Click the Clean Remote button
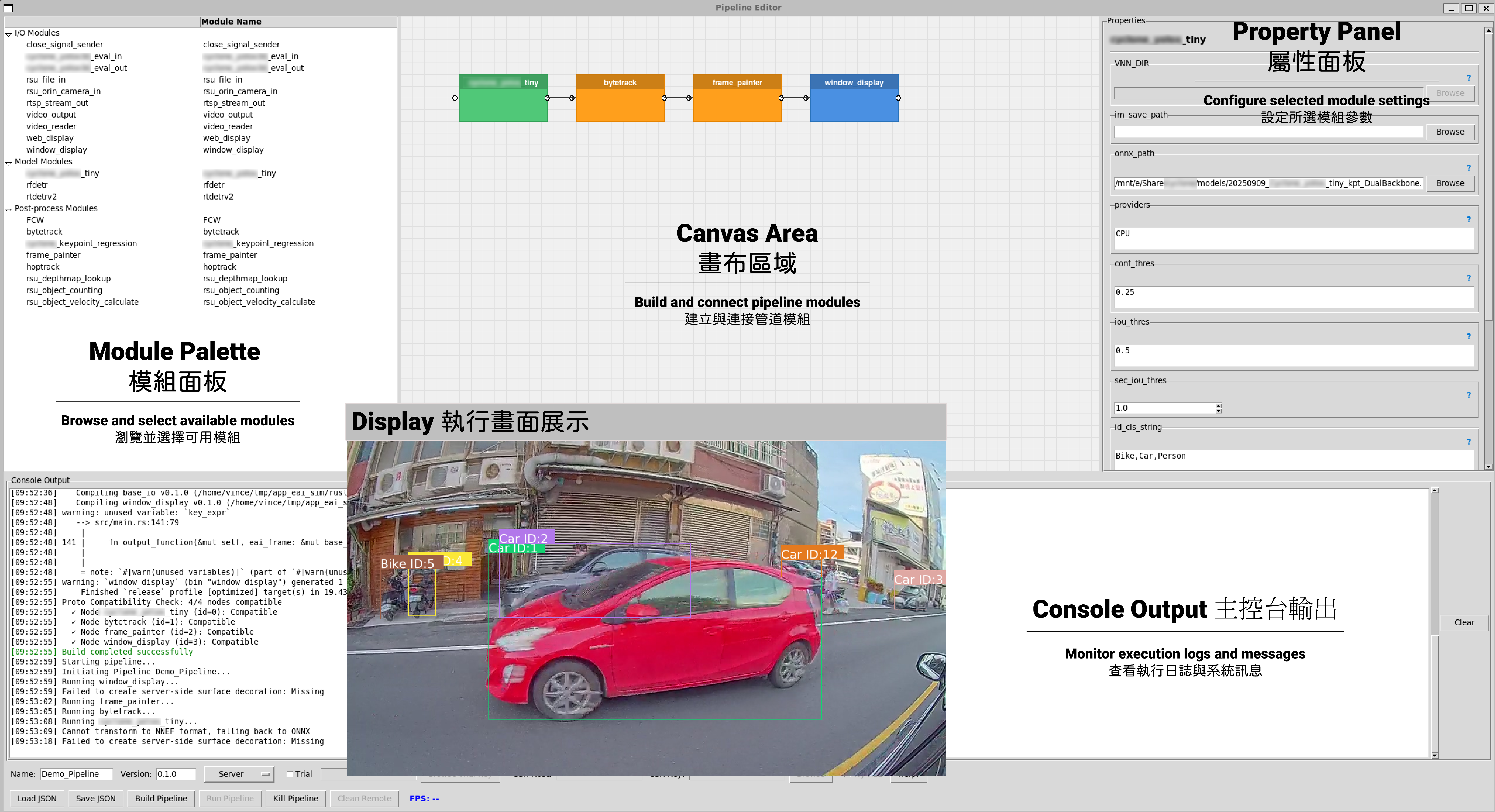 point(365,799)
